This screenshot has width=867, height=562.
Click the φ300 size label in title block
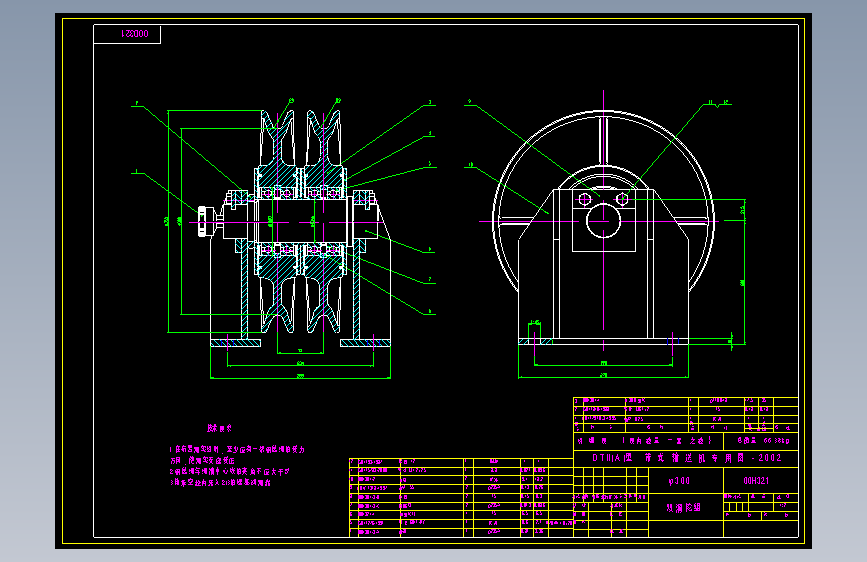(679, 481)
